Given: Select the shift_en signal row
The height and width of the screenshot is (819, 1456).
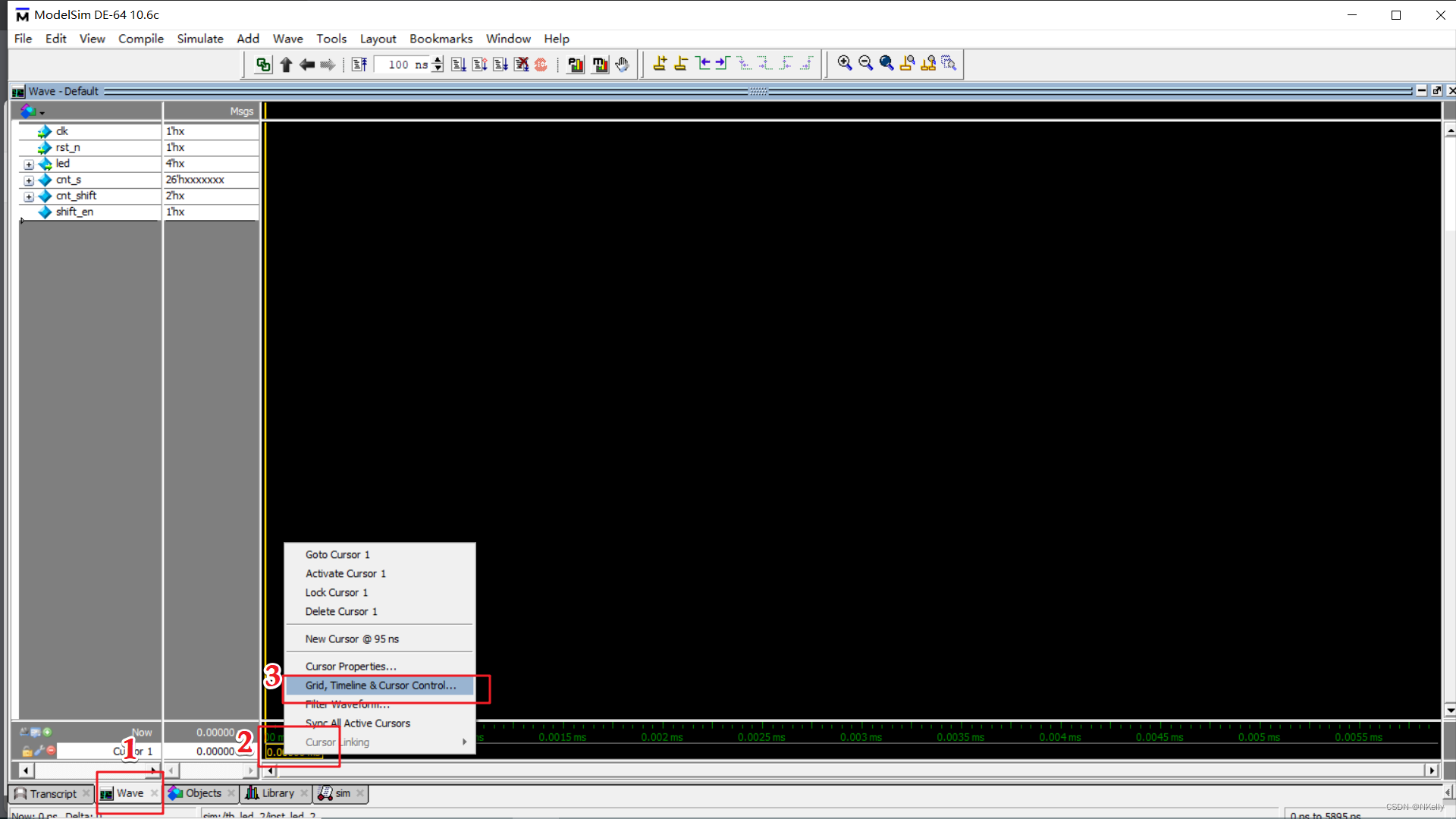Looking at the screenshot, I should point(91,212).
